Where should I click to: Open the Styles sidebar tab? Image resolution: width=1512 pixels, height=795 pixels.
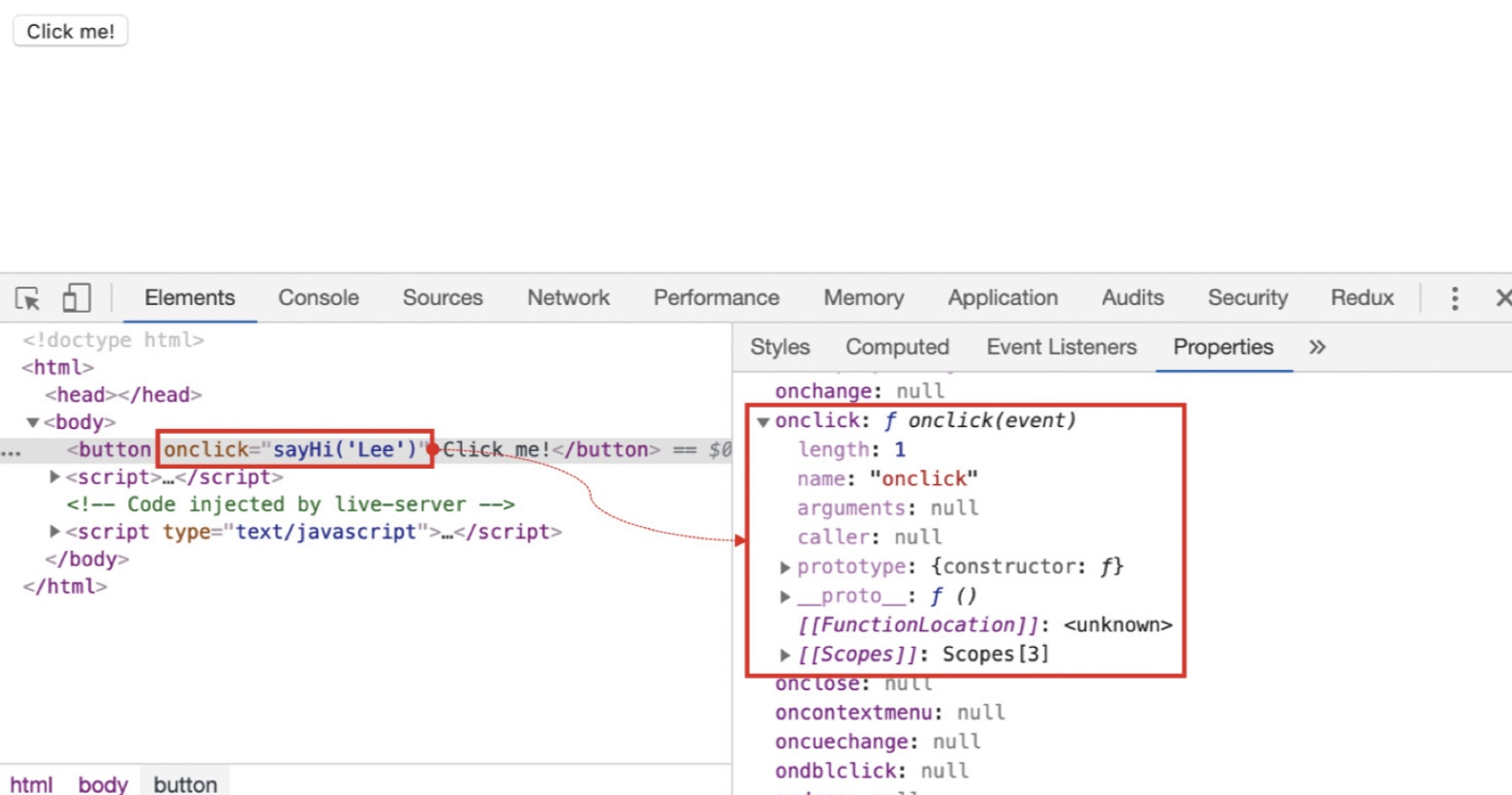point(779,348)
